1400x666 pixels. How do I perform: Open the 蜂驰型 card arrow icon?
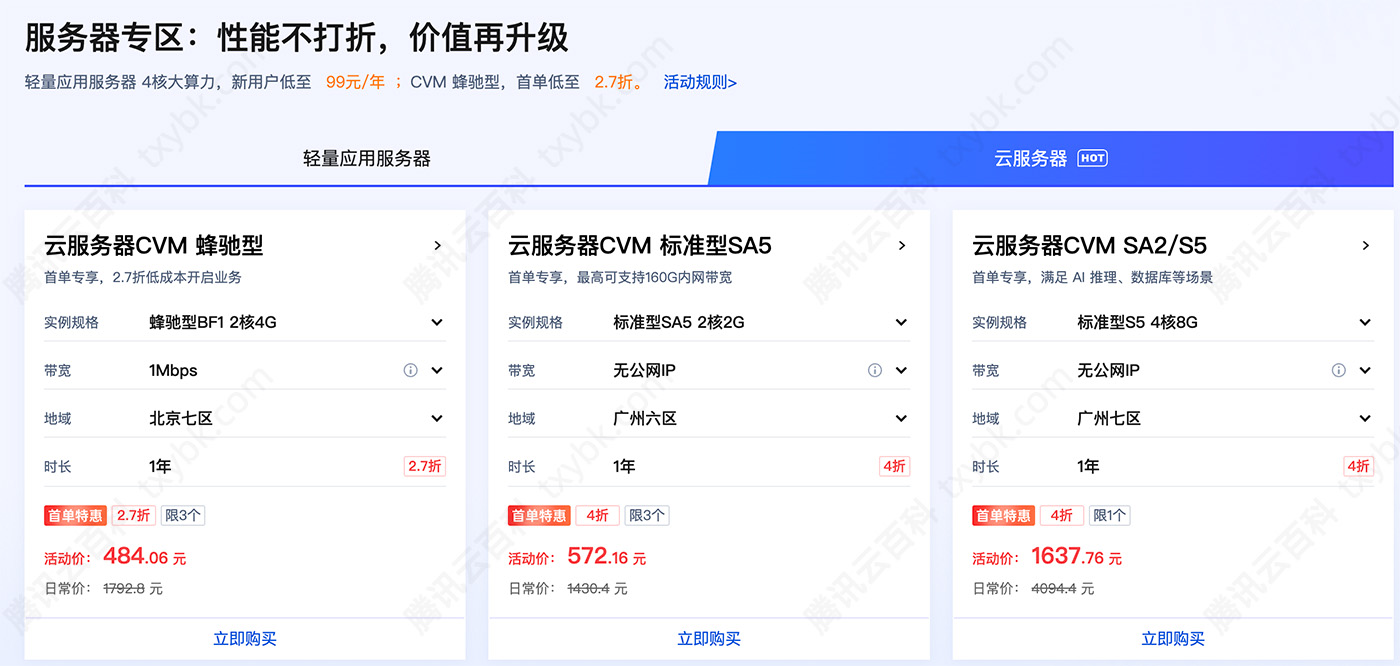437,245
